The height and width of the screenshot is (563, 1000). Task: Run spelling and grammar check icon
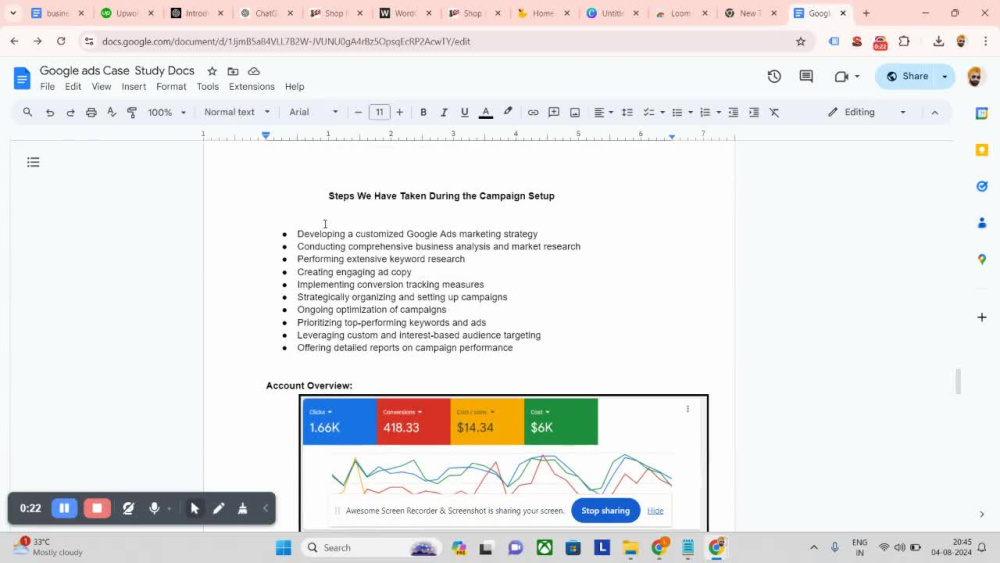[112, 112]
